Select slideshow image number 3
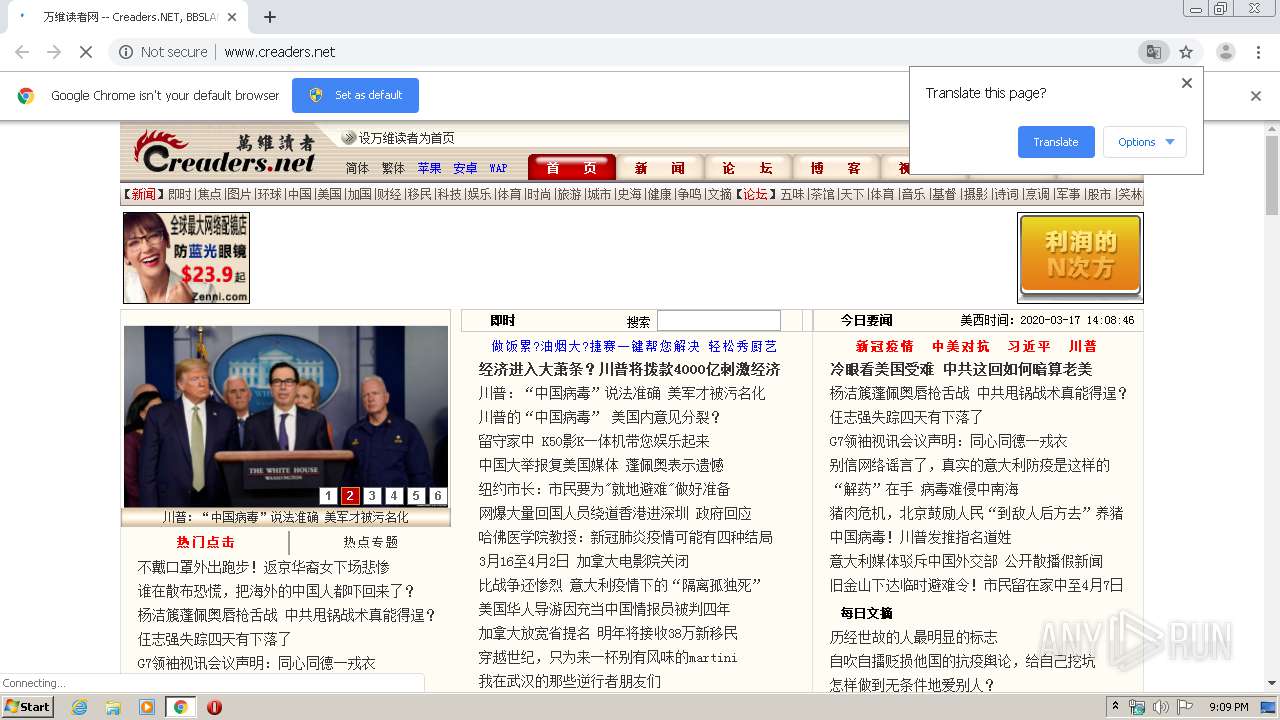This screenshot has height=720, width=1280. click(x=371, y=496)
